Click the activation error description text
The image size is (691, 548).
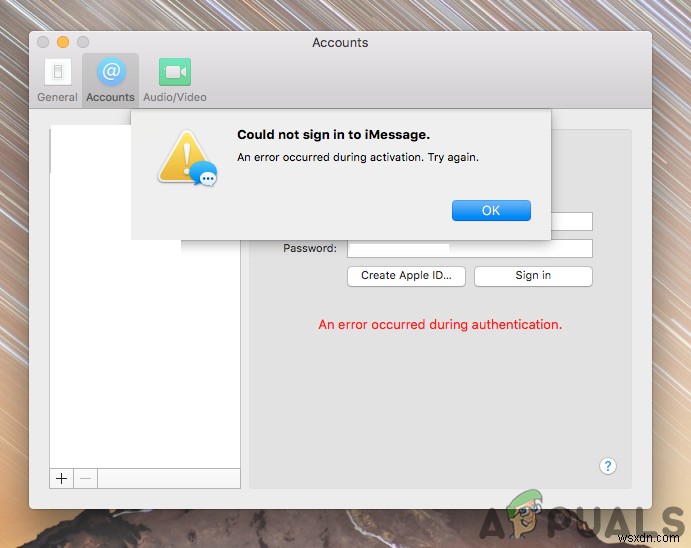358,157
